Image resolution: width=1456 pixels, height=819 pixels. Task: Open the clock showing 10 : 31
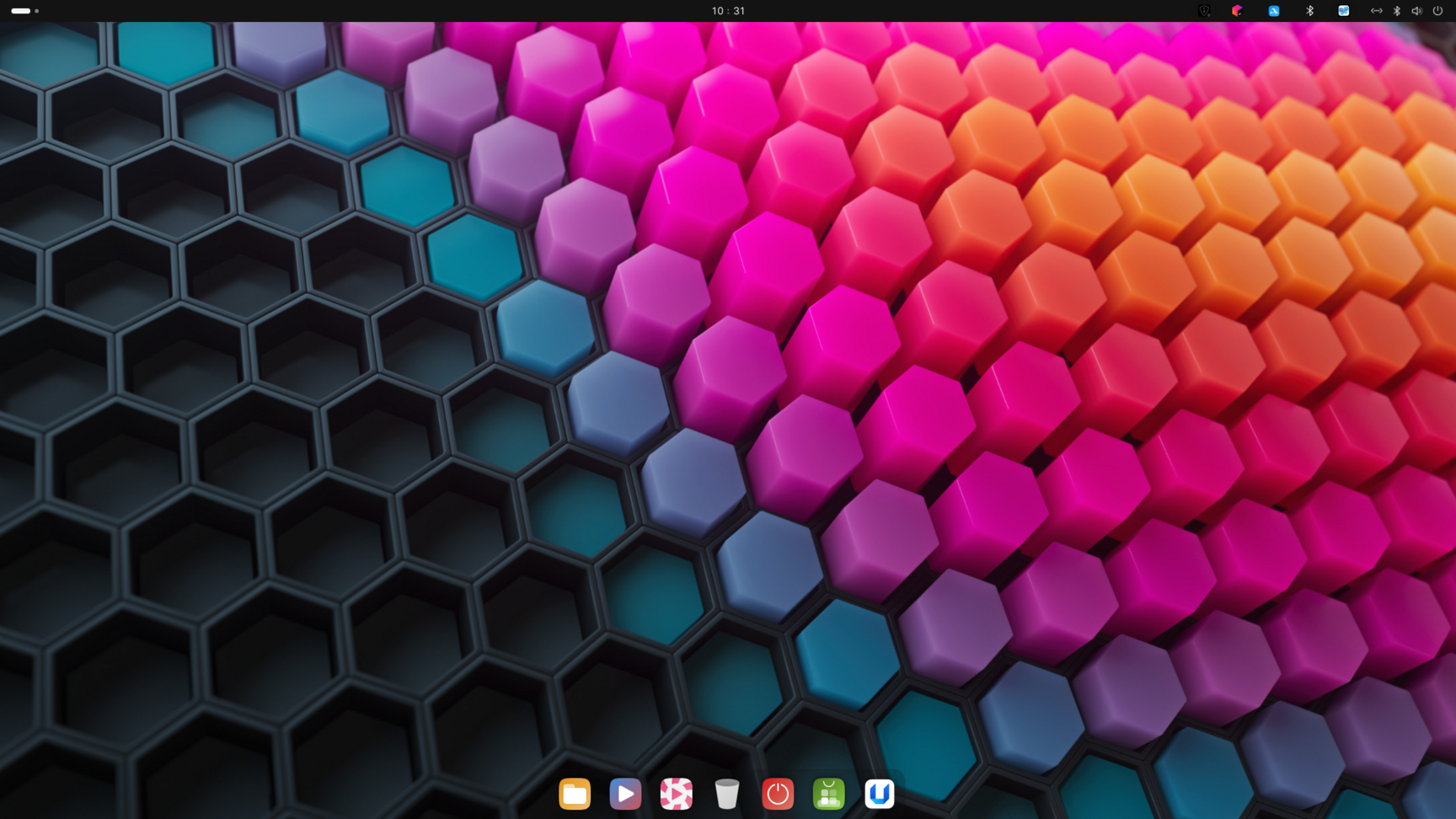pos(728,11)
